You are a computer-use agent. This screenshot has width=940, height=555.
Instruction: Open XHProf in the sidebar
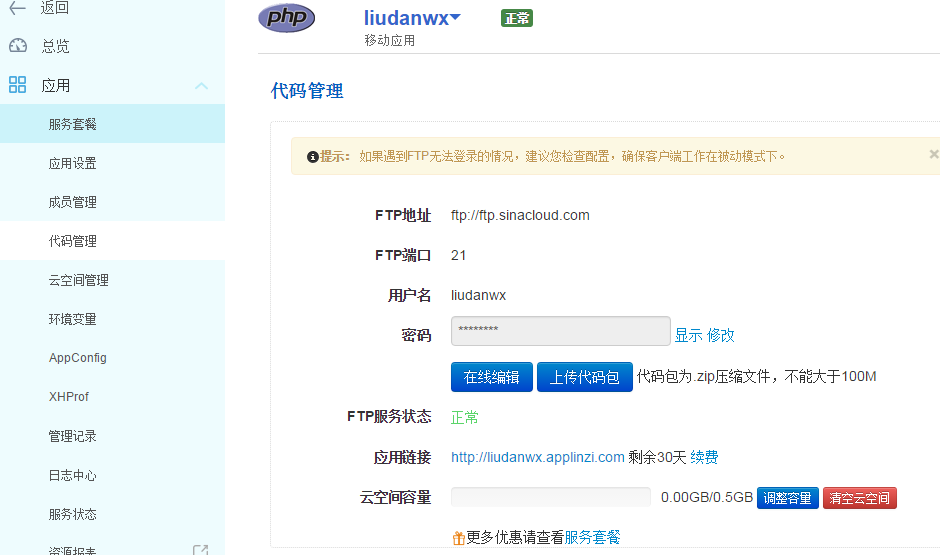point(112,397)
